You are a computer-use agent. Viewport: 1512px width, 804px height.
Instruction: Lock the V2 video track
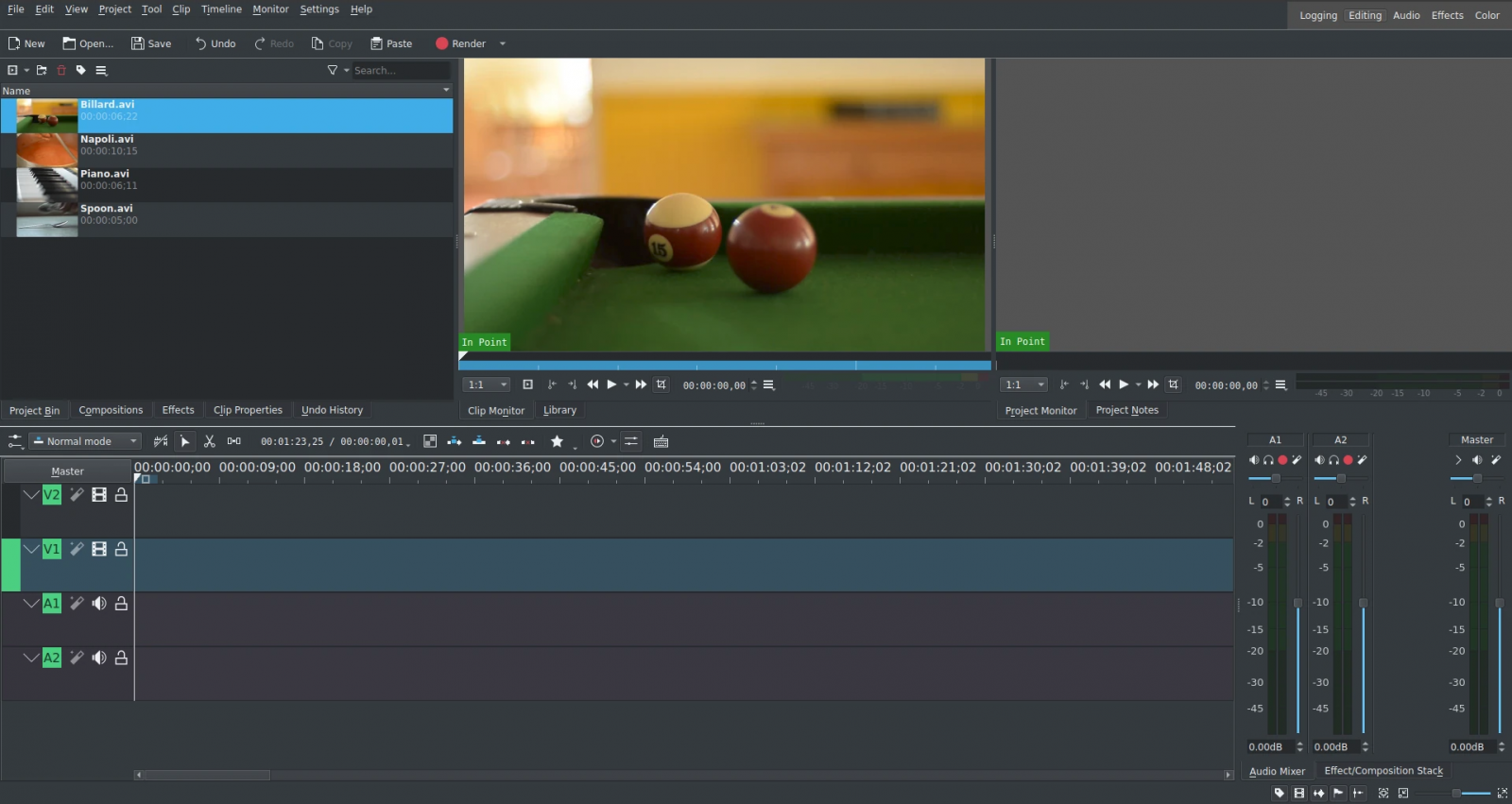121,495
